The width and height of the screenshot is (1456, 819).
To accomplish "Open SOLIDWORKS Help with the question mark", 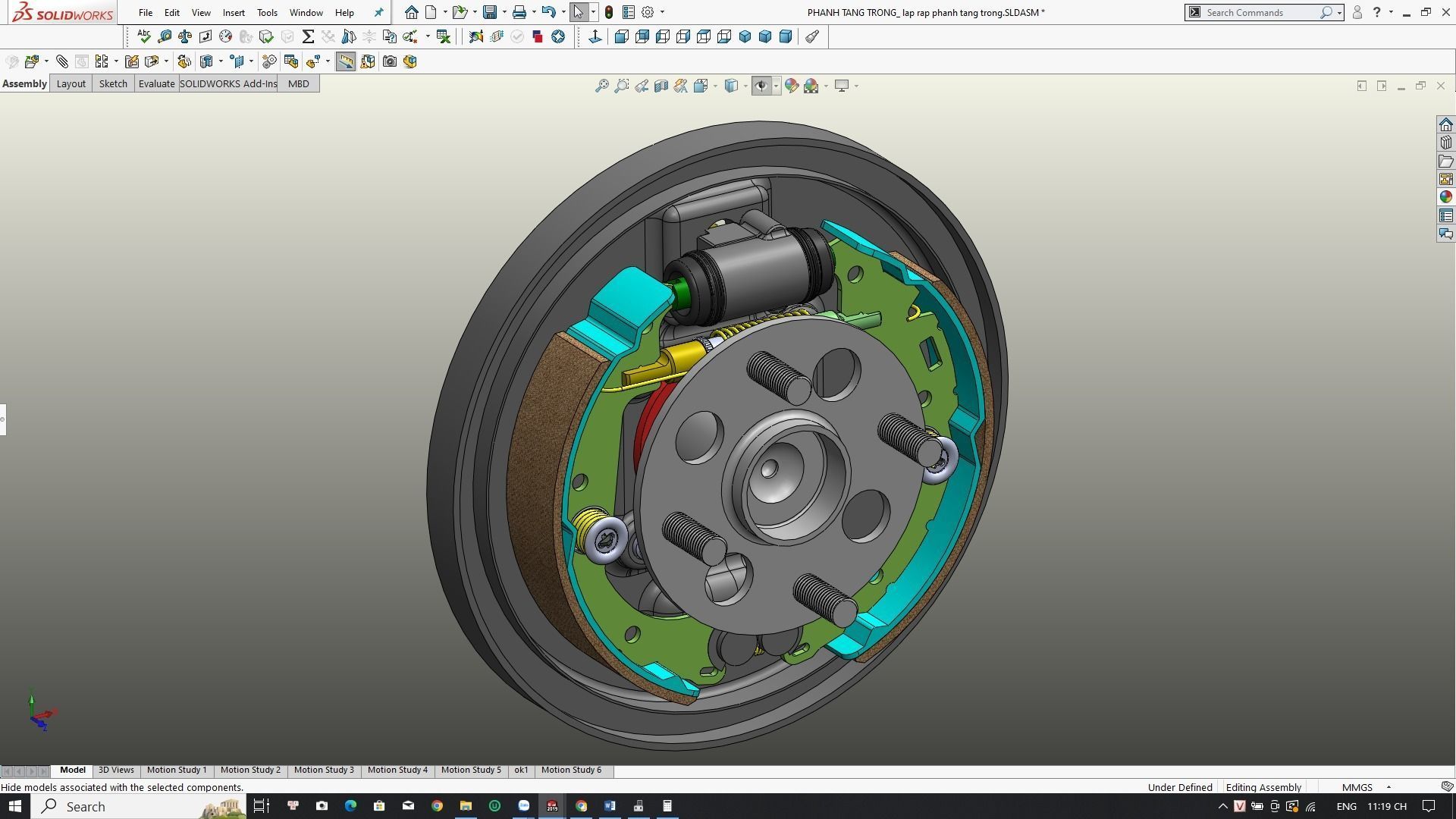I will (x=1375, y=12).
